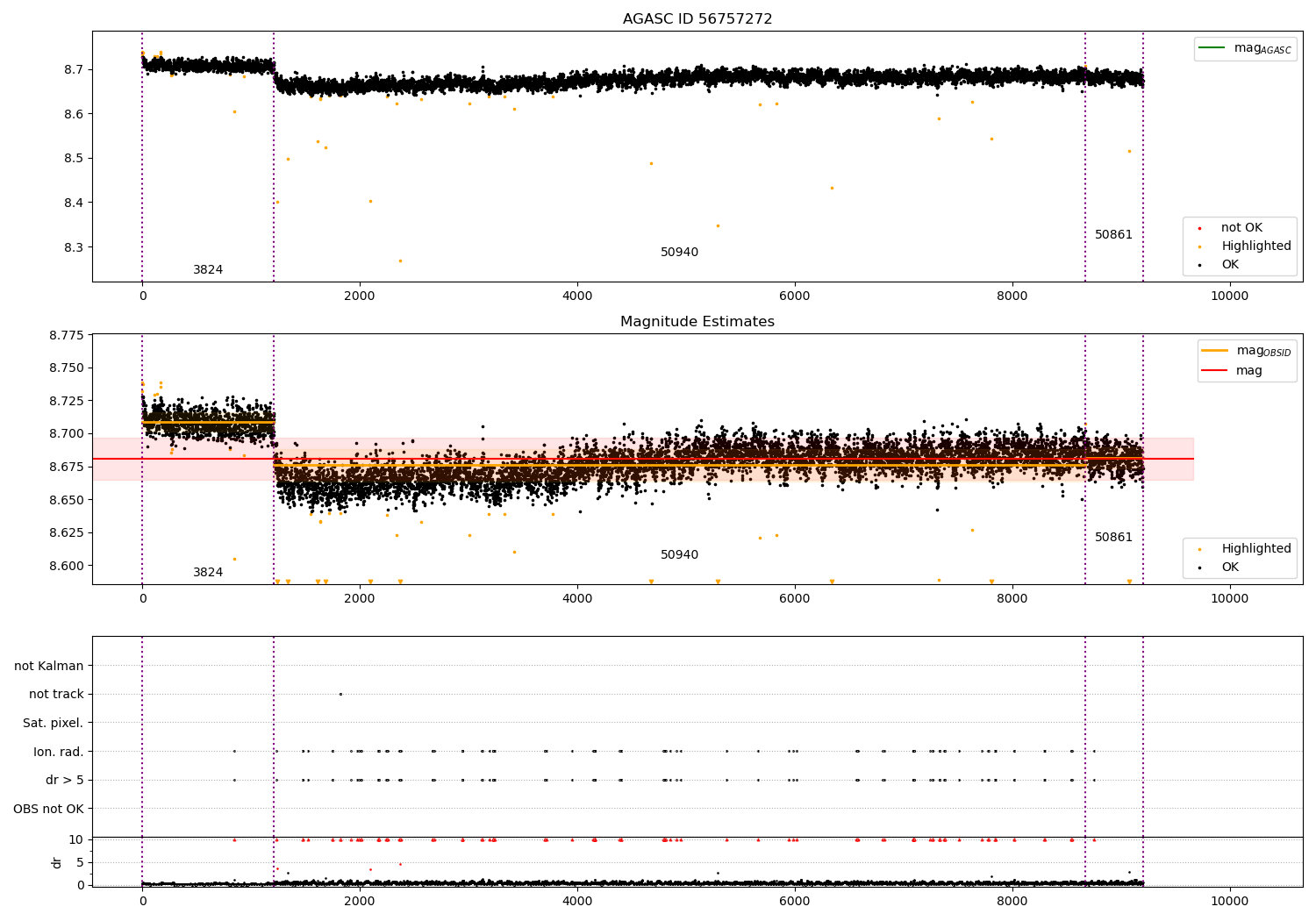
Task: Click the title AGASC ID 56757272
Action: (x=697, y=19)
